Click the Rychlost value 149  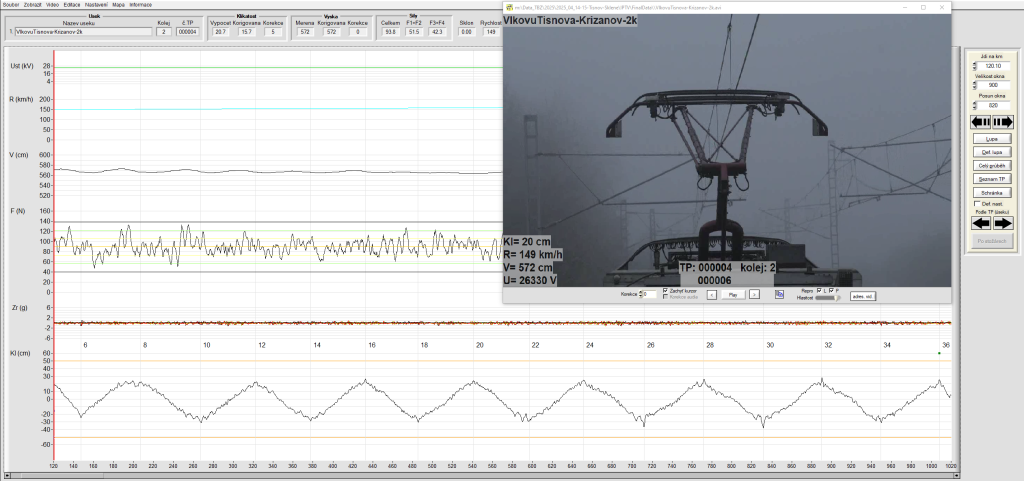click(490, 31)
